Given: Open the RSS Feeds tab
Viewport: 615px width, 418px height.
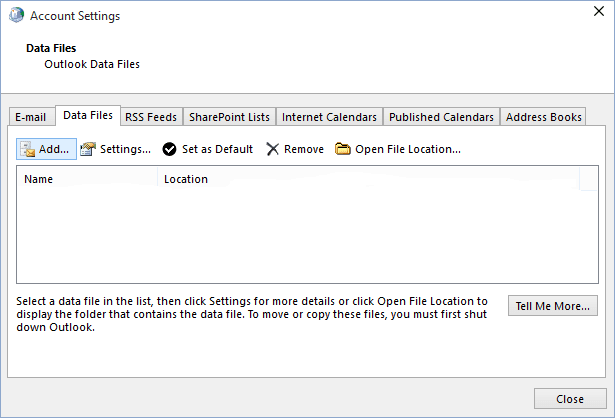Looking at the screenshot, I should click(151, 117).
